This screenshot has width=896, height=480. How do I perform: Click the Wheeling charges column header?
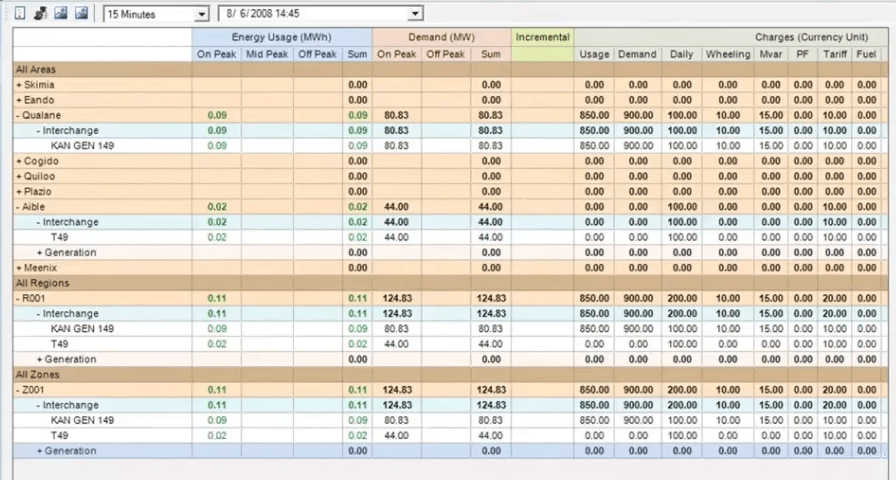(727, 54)
